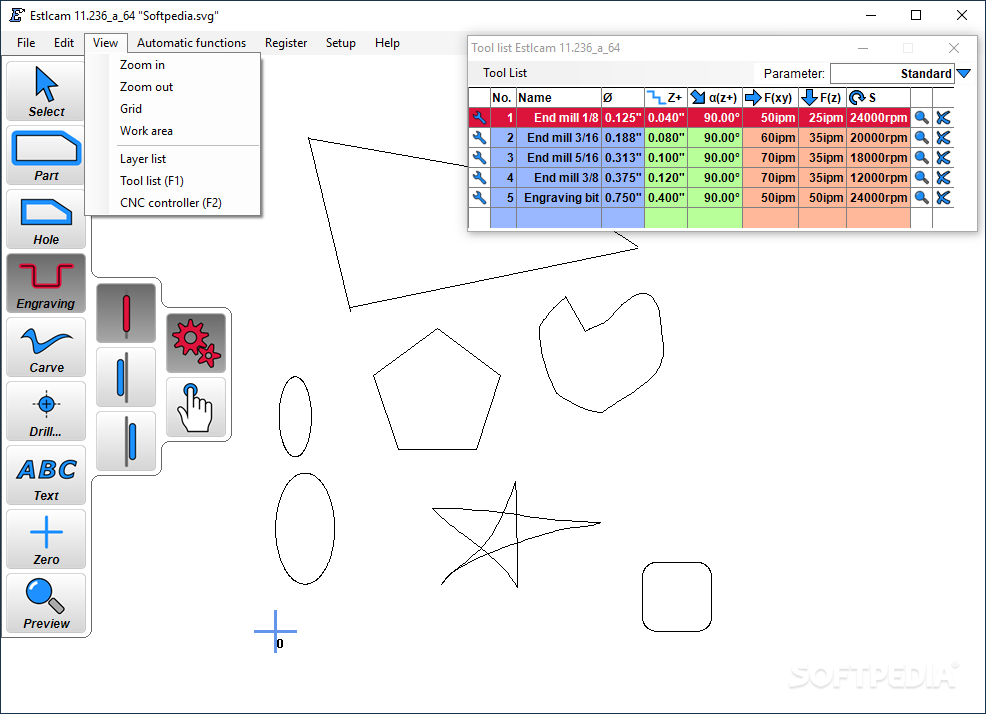Image resolution: width=986 pixels, height=714 pixels.
Task: Delete Engraving bit with the X icon
Action: [943, 198]
